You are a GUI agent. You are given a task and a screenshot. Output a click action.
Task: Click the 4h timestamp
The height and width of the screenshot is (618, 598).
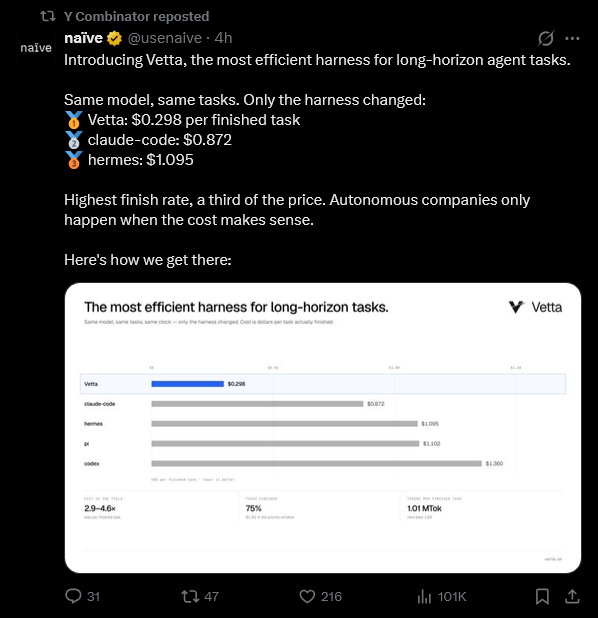pyautogui.click(x=223, y=38)
